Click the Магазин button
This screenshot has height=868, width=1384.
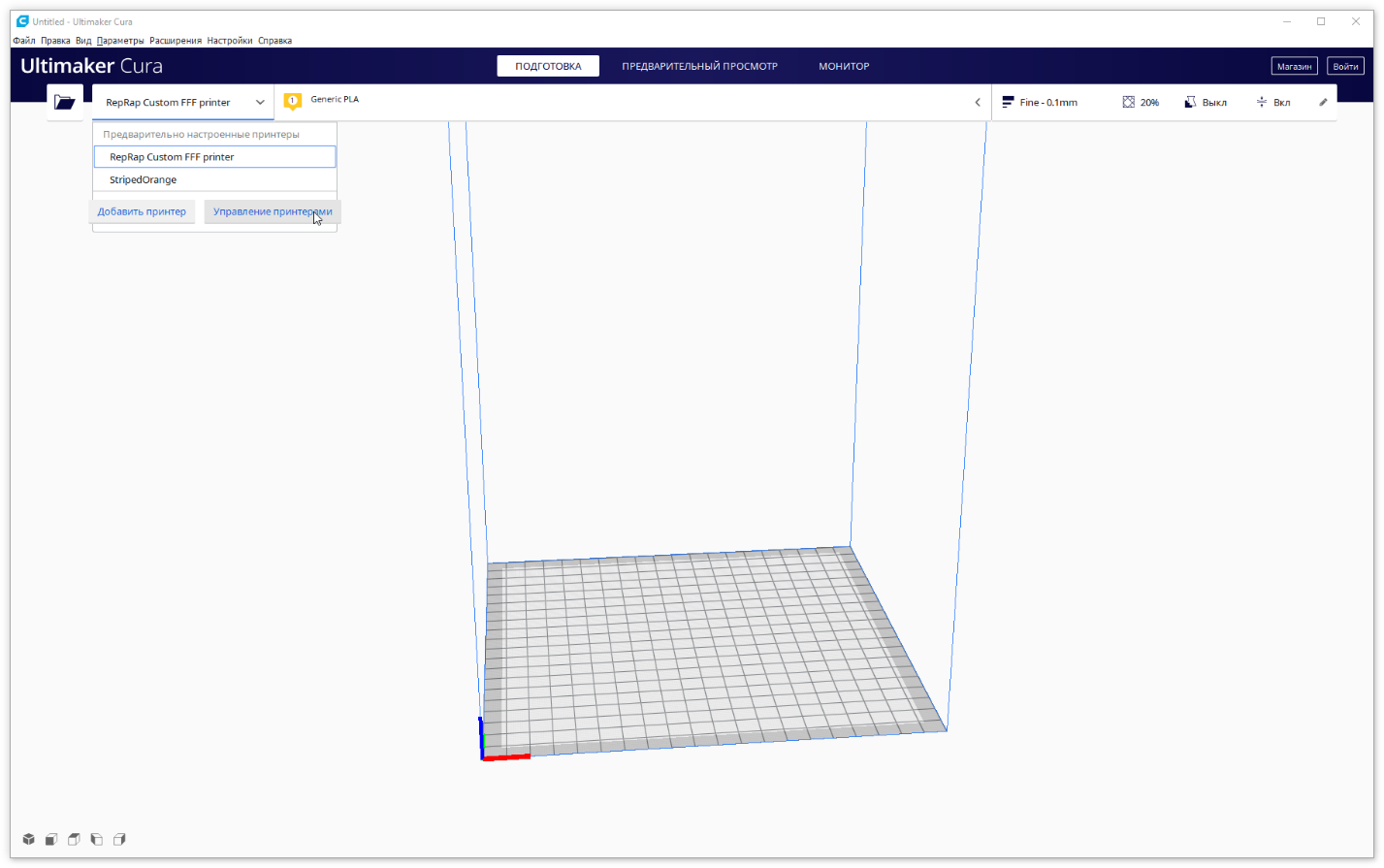1295,66
